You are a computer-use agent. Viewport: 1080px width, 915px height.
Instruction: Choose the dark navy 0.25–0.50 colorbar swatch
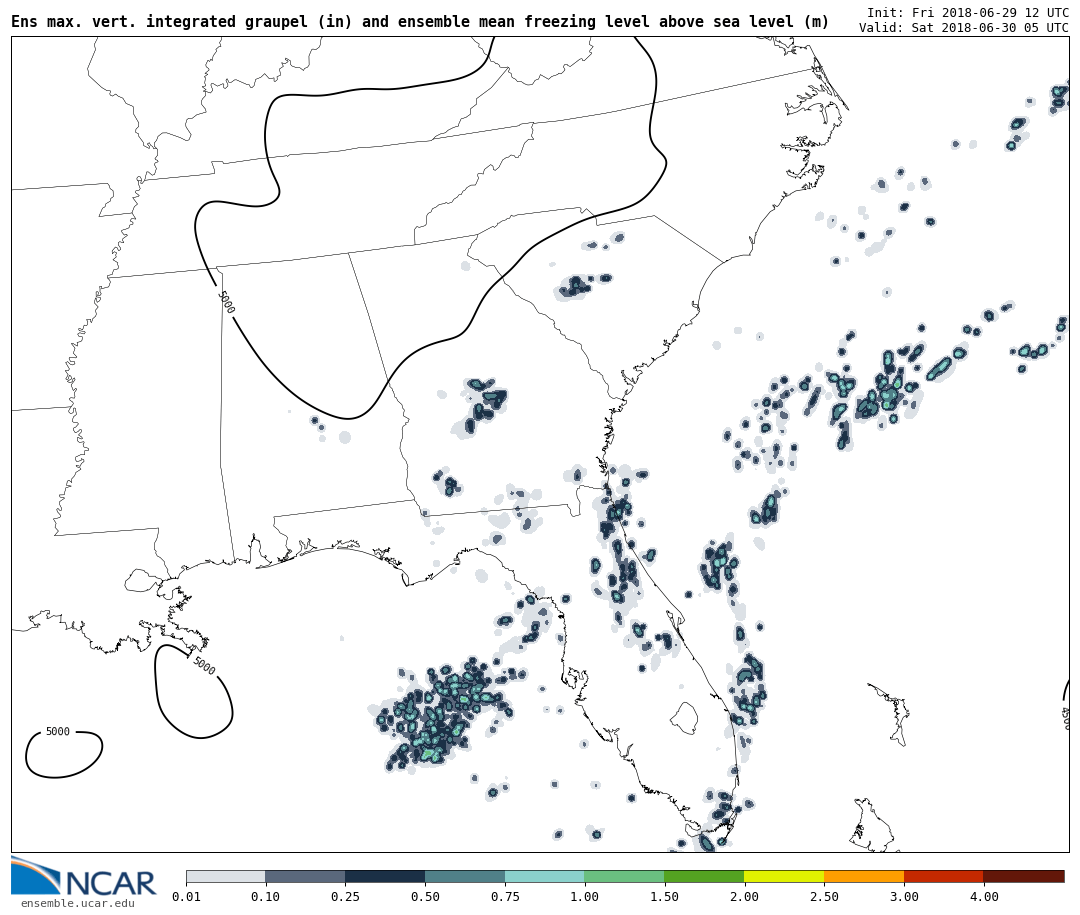[385, 876]
